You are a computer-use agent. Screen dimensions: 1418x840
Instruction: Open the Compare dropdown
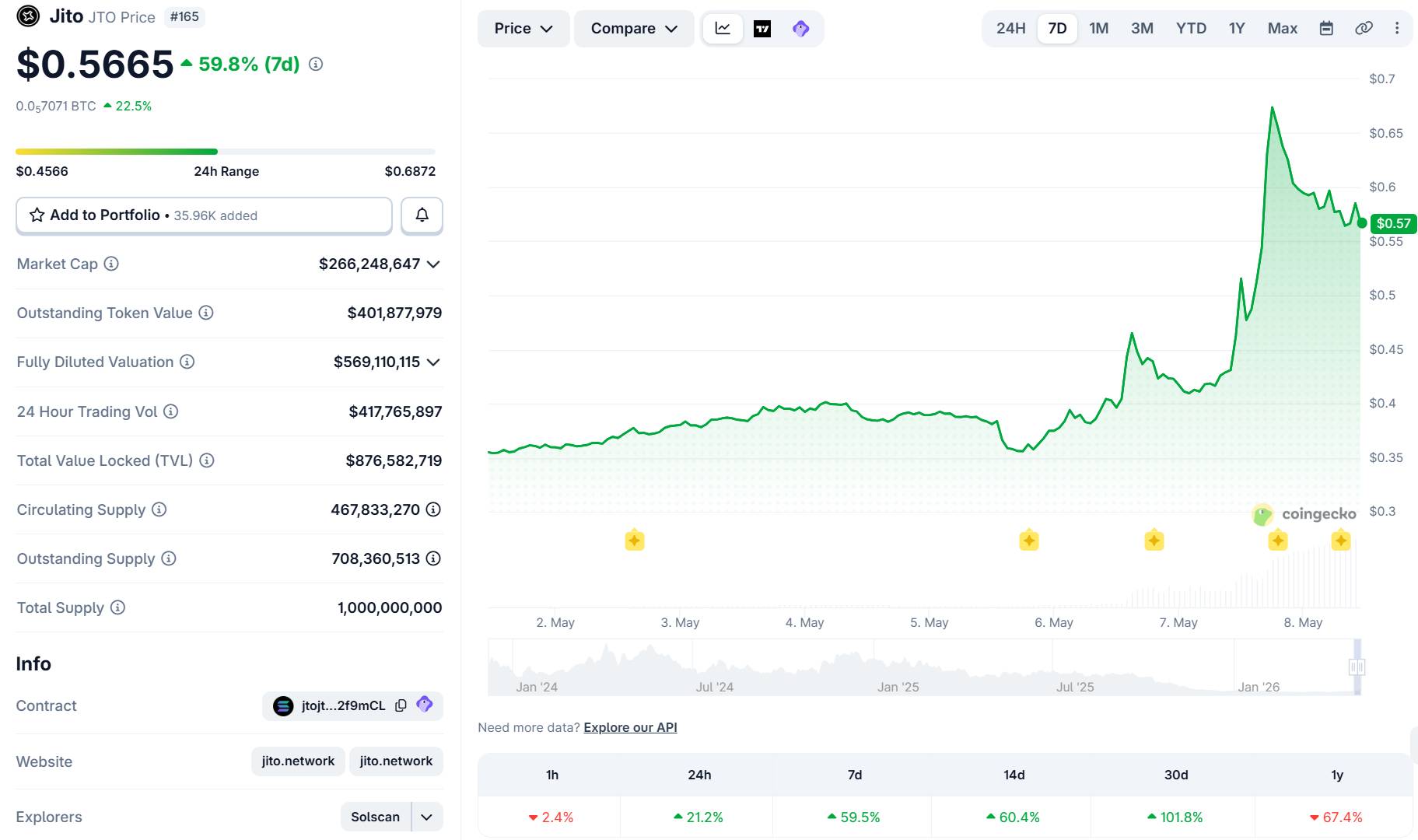click(x=634, y=29)
